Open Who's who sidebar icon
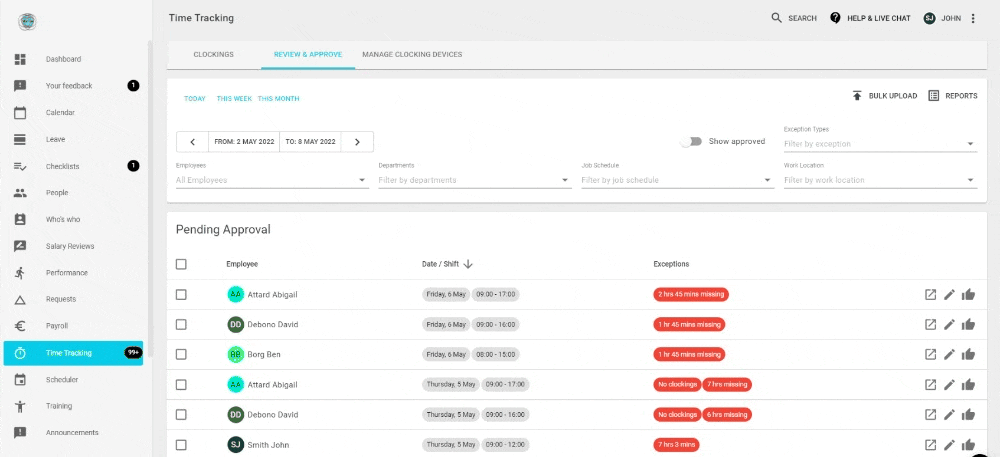Image resolution: width=1000 pixels, height=457 pixels. click(20, 219)
